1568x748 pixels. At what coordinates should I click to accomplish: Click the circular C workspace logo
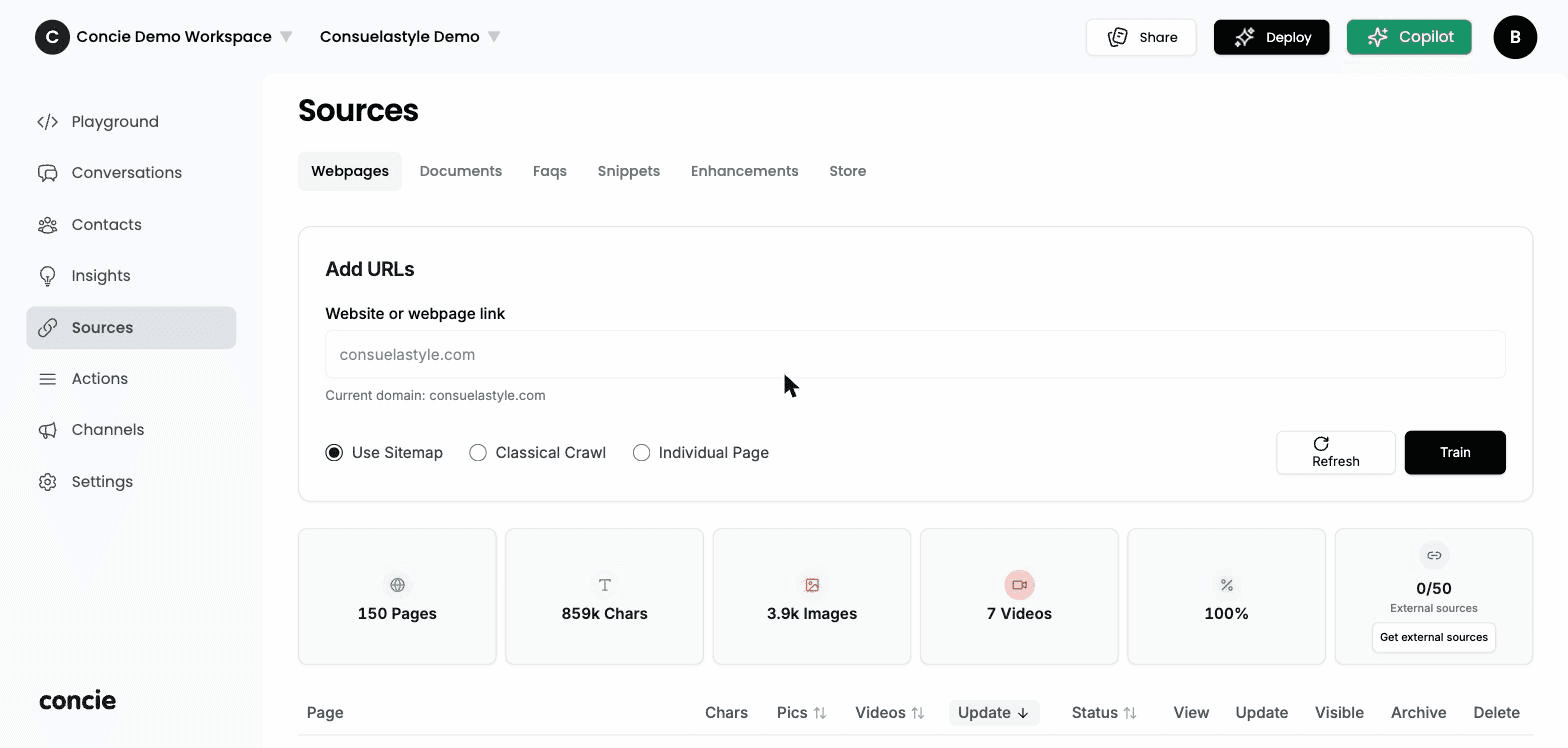pyautogui.click(x=52, y=37)
